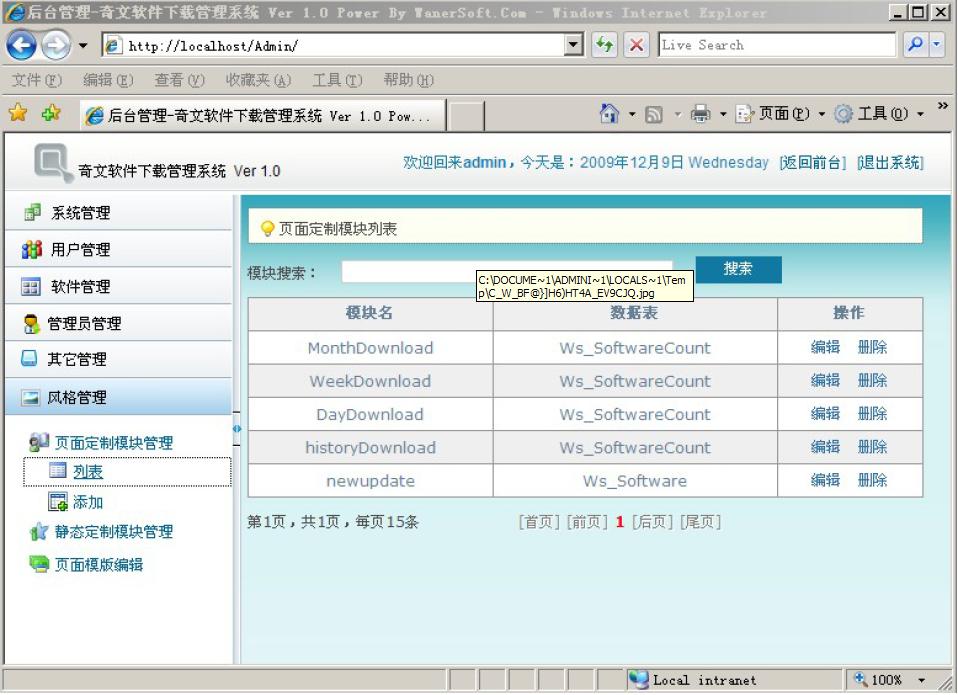Click the 首页 pagination link
This screenshot has width=958, height=695.
pyautogui.click(x=538, y=522)
